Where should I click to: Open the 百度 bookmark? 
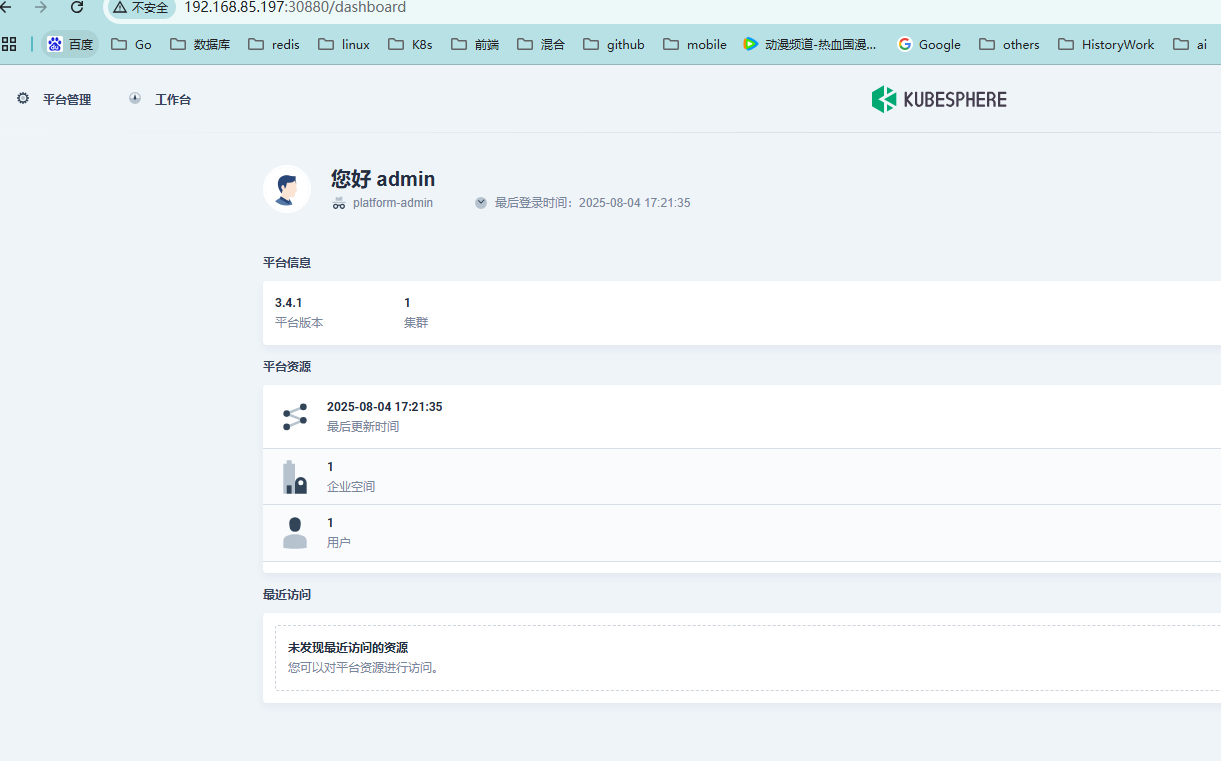tap(70, 44)
